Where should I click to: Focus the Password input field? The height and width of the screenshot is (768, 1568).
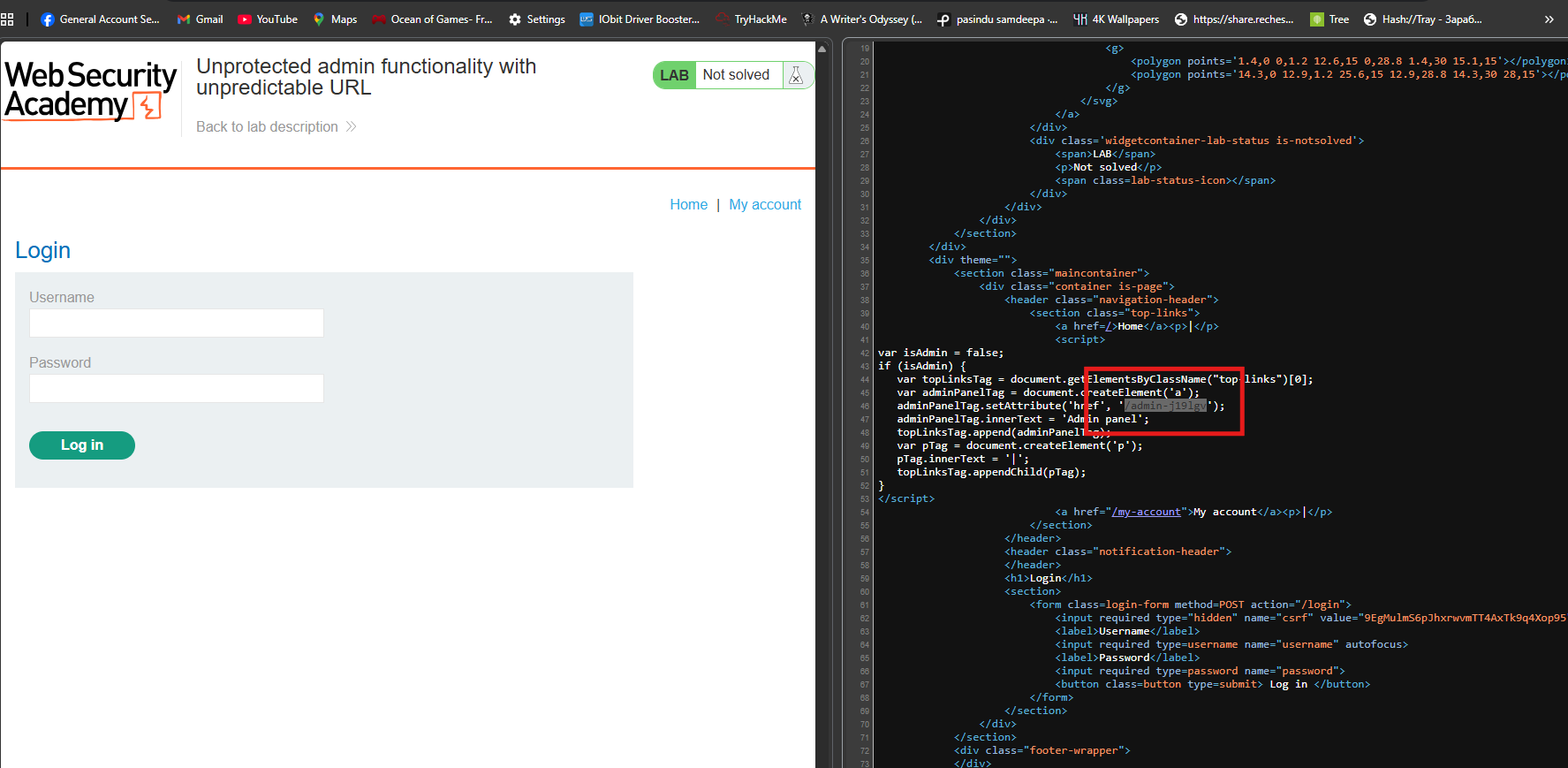point(177,388)
